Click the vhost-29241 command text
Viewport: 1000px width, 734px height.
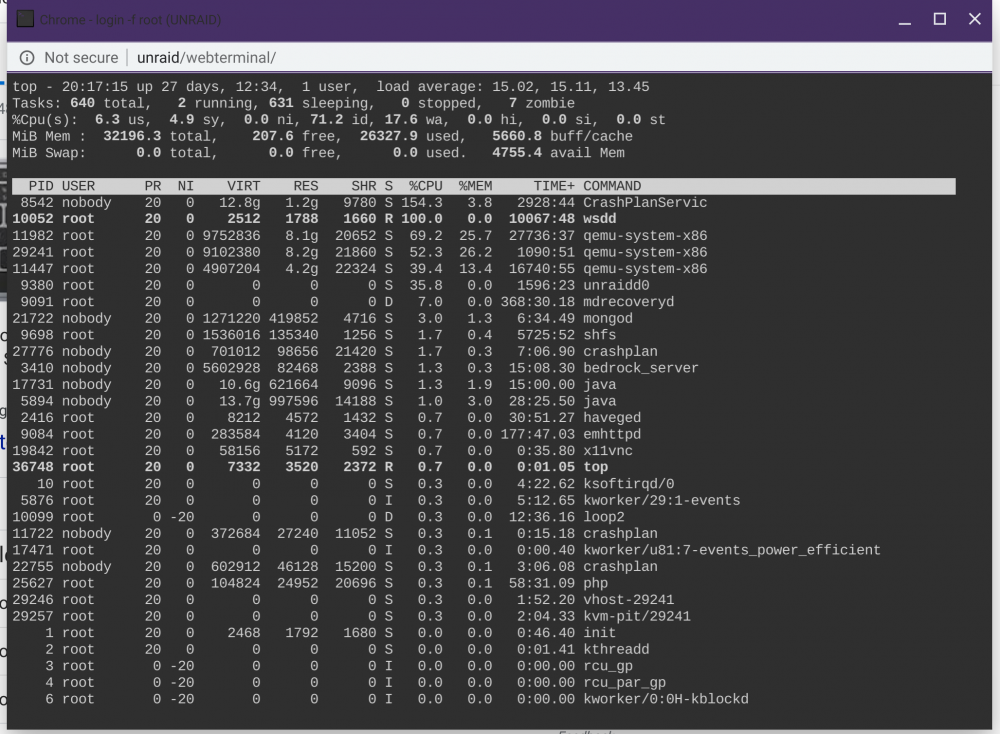629,600
